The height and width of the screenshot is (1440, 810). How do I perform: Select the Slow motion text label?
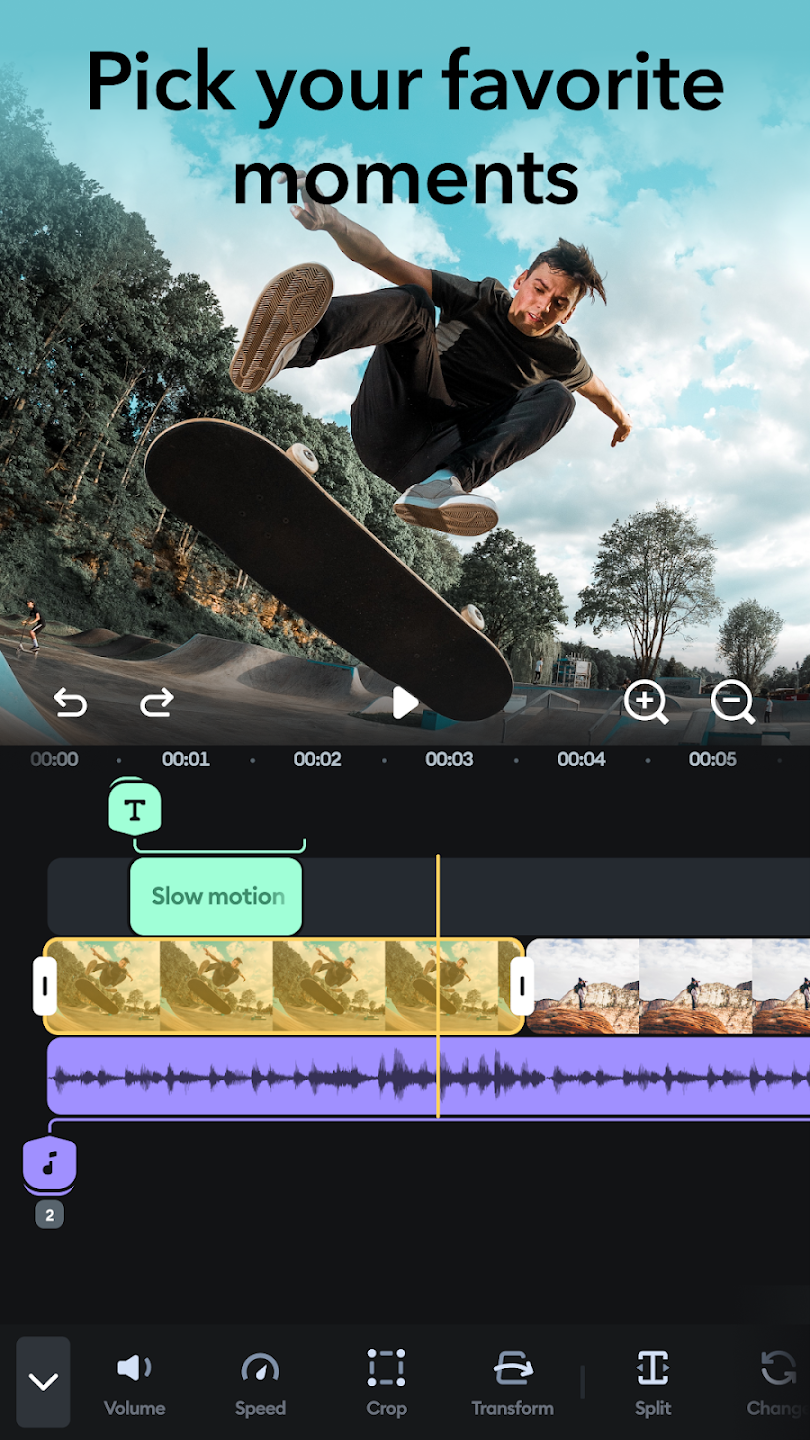click(215, 896)
